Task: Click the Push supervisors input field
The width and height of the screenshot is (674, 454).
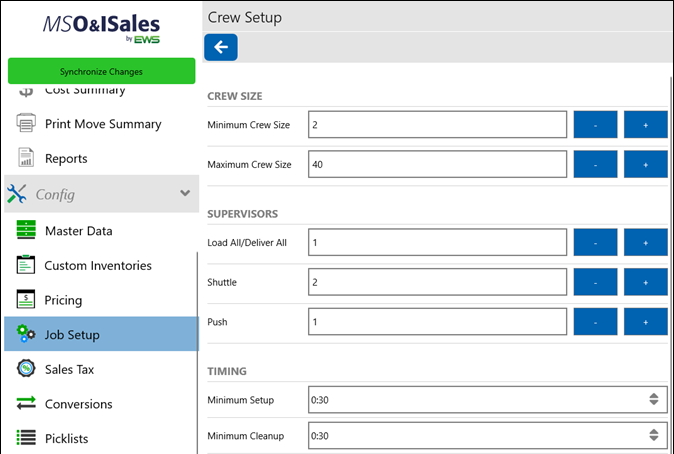Action: (x=438, y=322)
